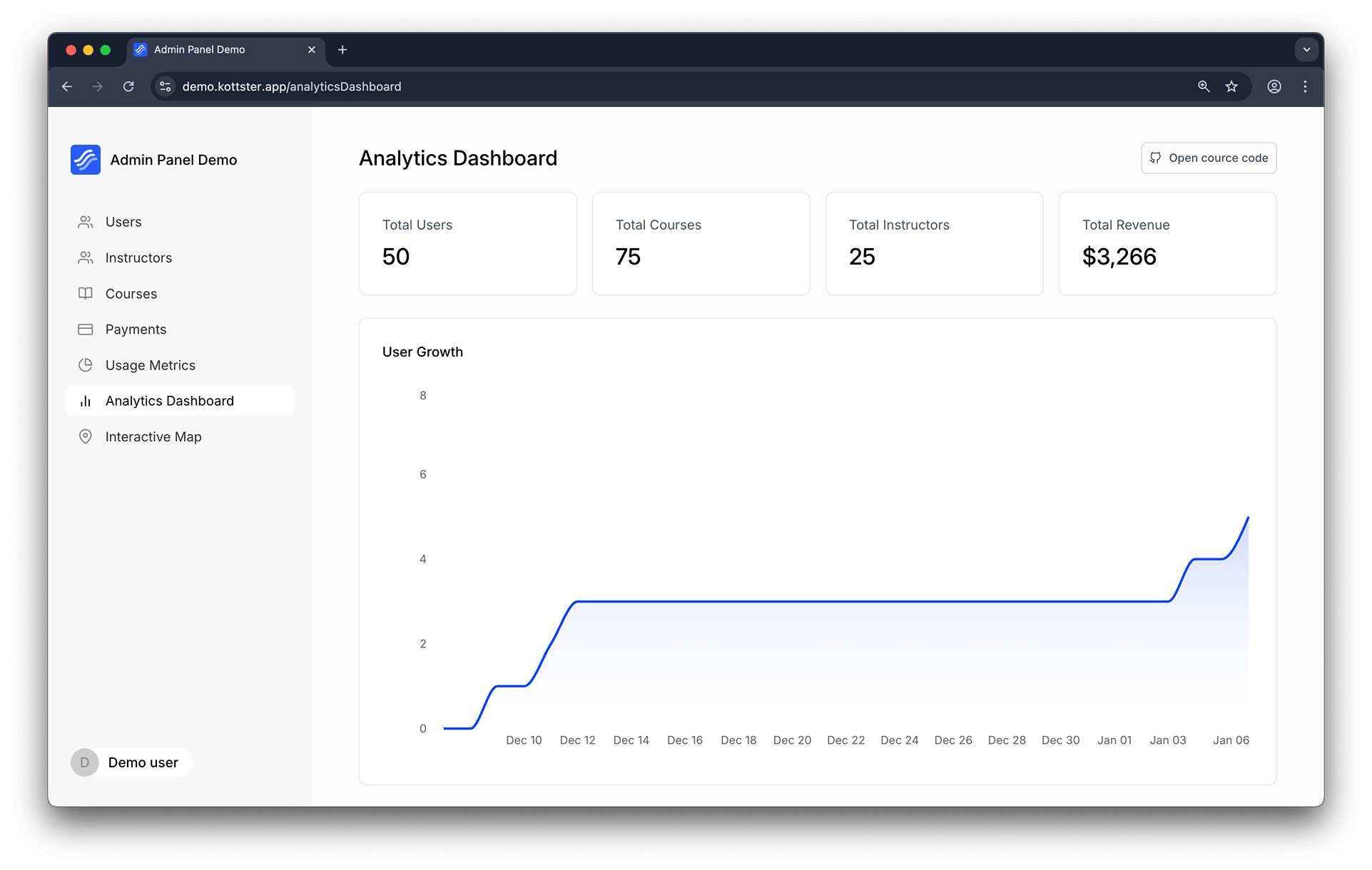Viewport: 1372px width, 870px height.
Task: Click the GitHub icon in source code button
Action: click(1155, 158)
